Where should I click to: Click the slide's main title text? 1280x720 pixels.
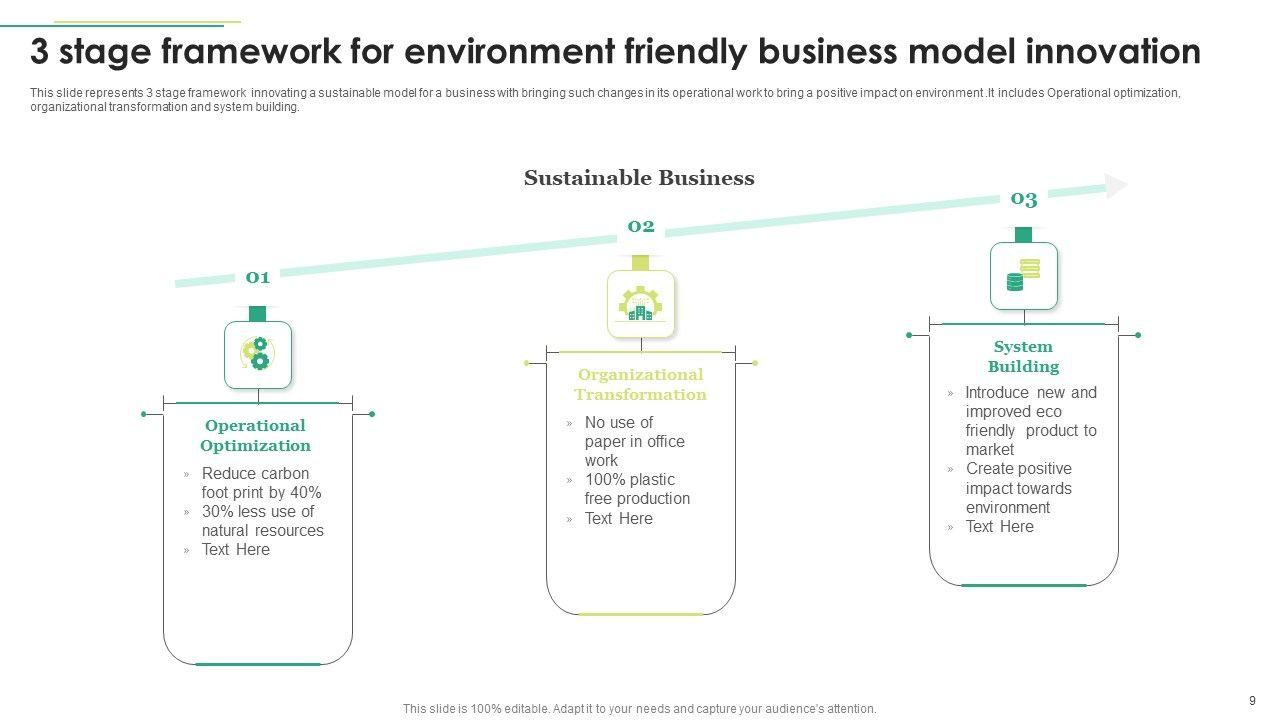click(x=615, y=51)
